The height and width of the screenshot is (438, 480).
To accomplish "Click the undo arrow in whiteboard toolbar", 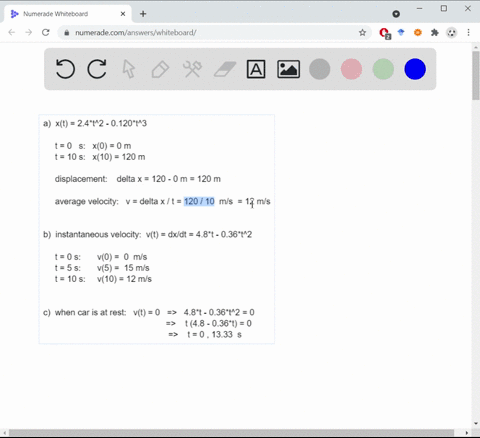I will pos(65,69).
